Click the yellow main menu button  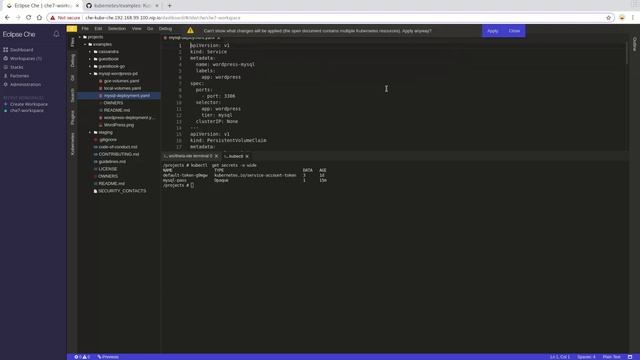(72, 29)
